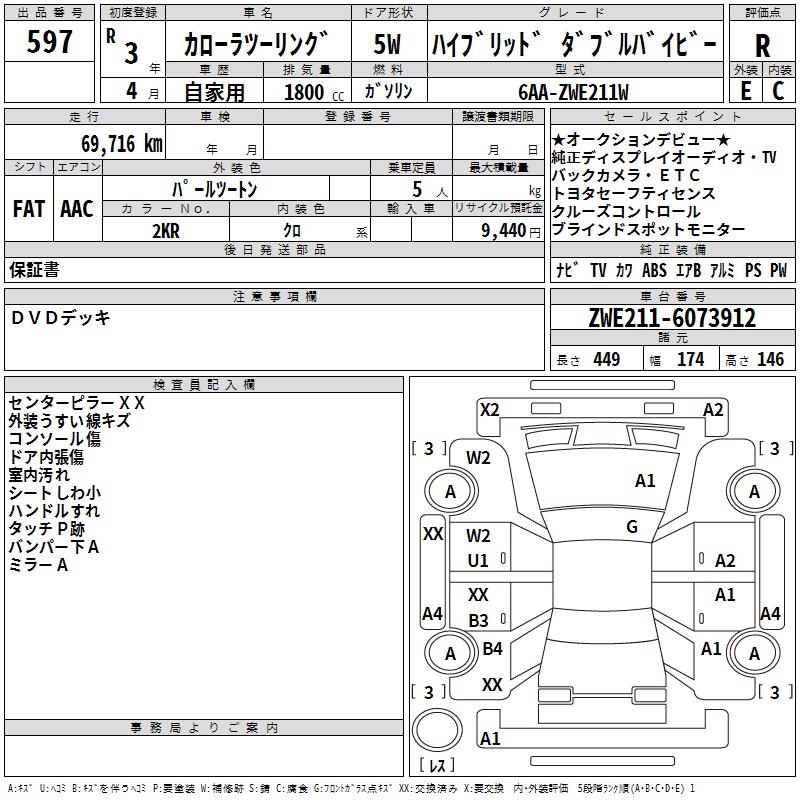The width and height of the screenshot is (800, 800).
Task: Click the "B3" mark on the diagram
Action: pyautogui.click(x=479, y=620)
